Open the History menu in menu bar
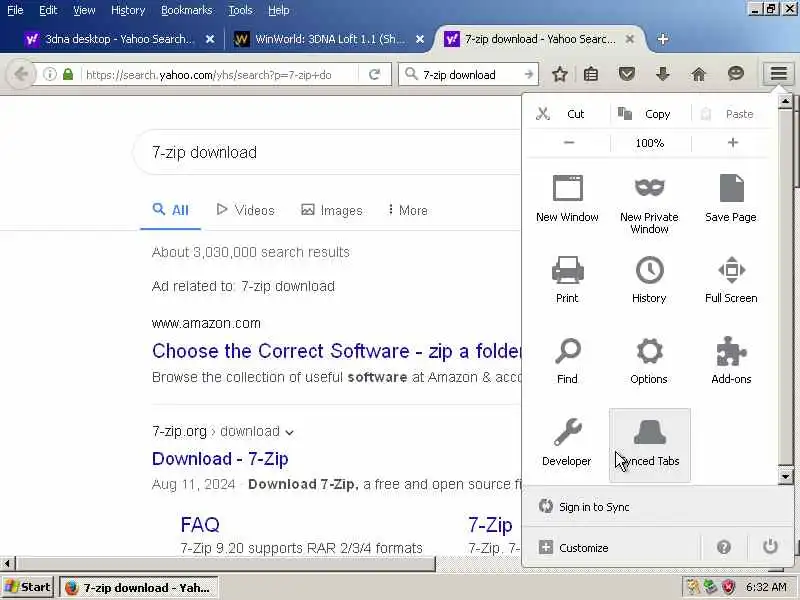Image resolution: width=800 pixels, height=600 pixels. coord(128,10)
